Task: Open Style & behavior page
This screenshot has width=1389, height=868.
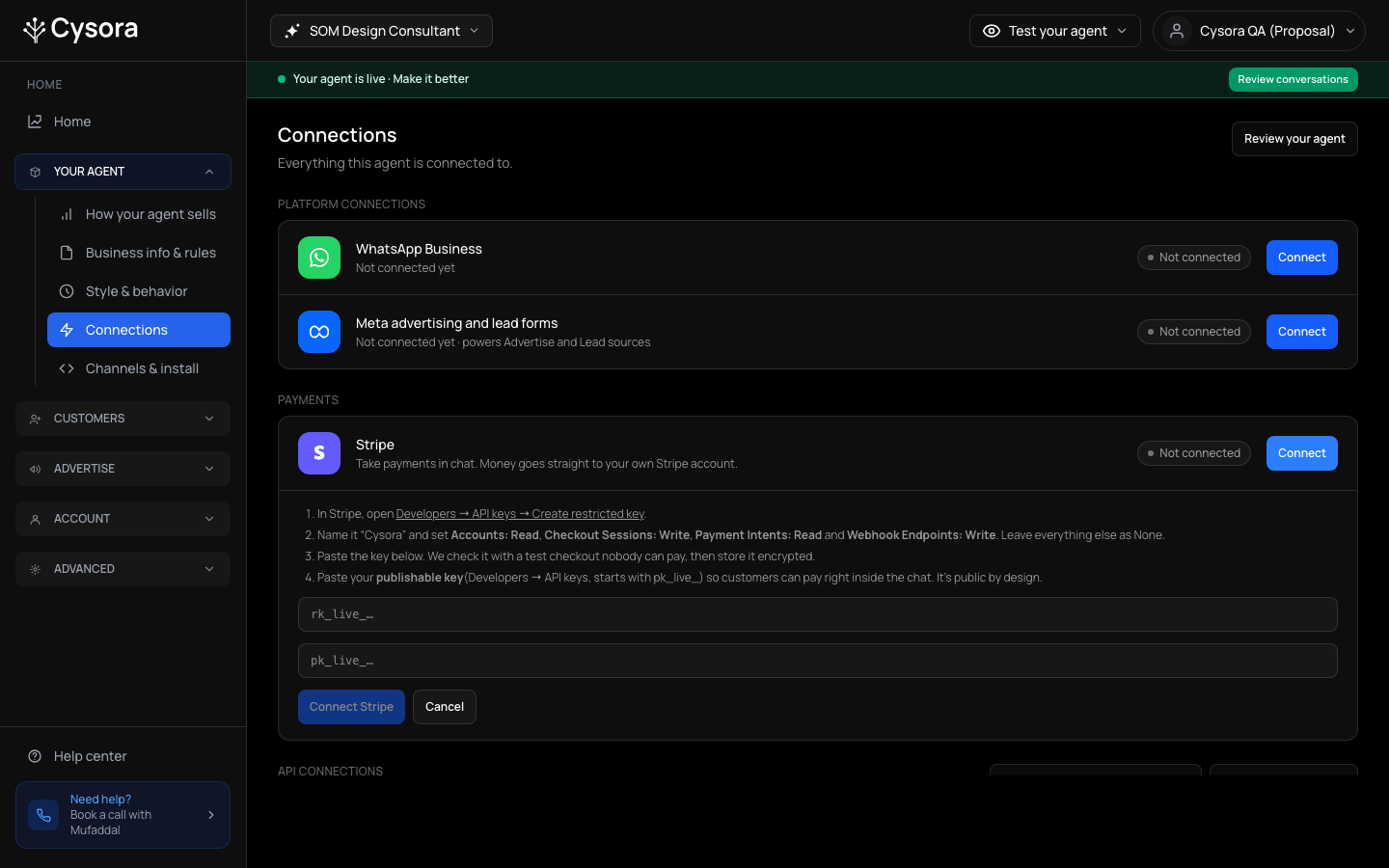Action: (x=139, y=291)
